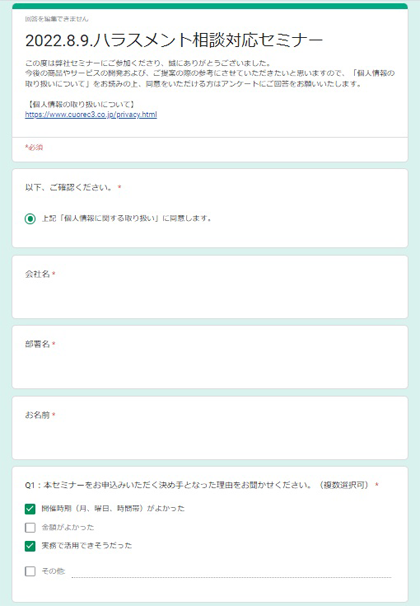The height and width of the screenshot is (606, 420).
Task: Check the その他 checkbox
Action: point(30,571)
